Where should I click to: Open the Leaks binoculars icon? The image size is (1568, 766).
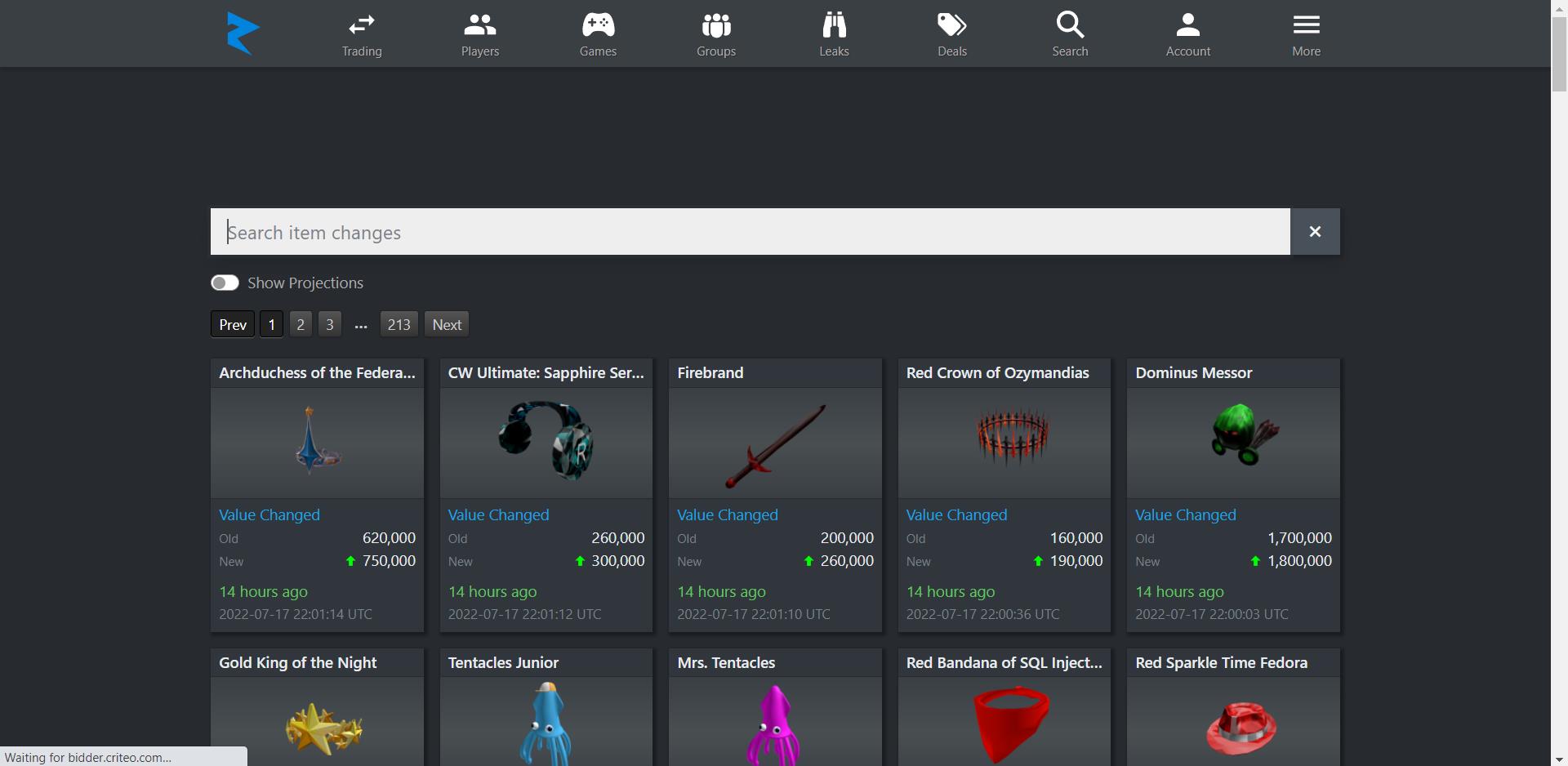coord(834,25)
